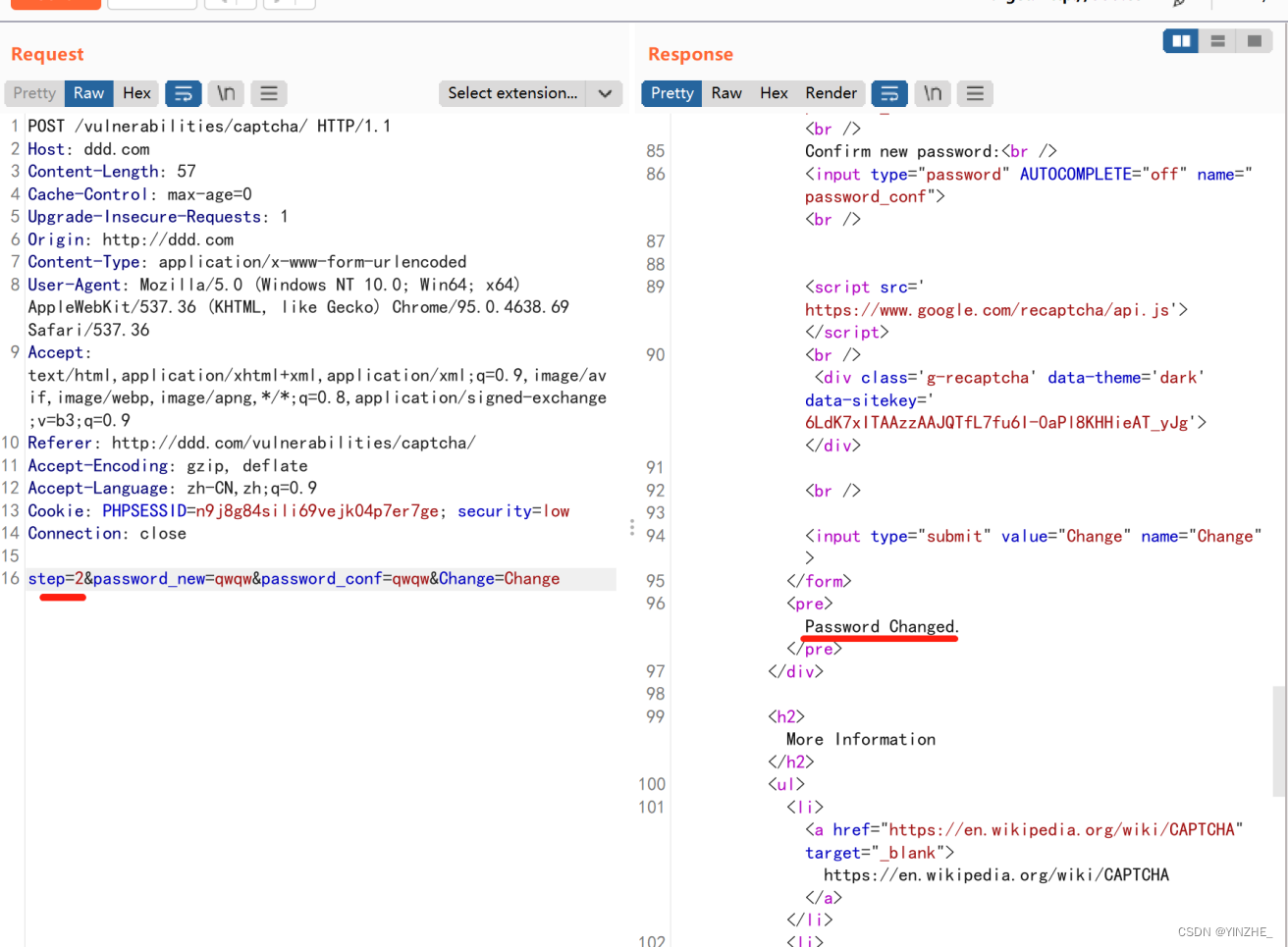Click the Request panel heading

pos(47,54)
